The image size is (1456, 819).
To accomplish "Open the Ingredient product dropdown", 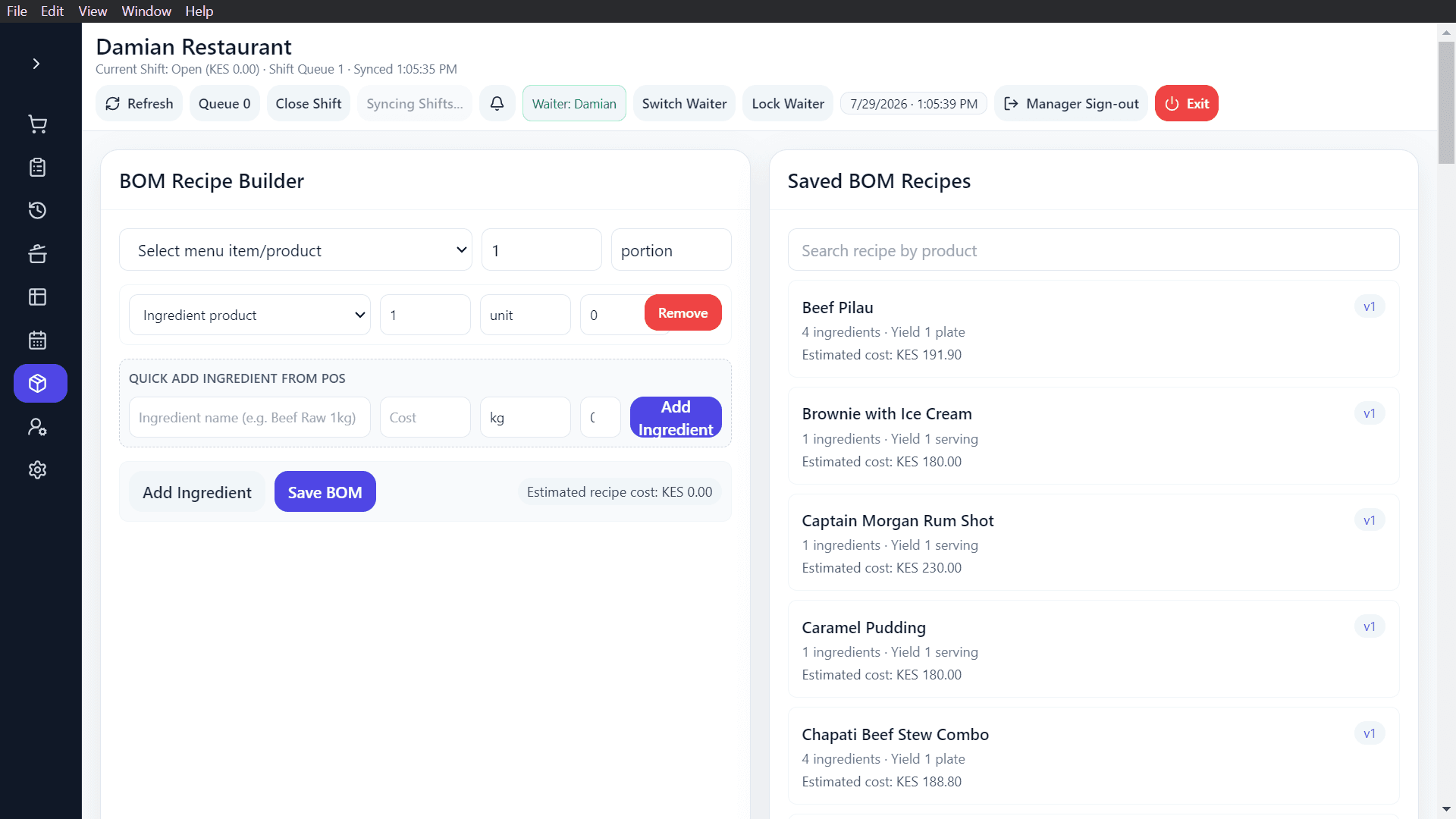I will tap(249, 315).
